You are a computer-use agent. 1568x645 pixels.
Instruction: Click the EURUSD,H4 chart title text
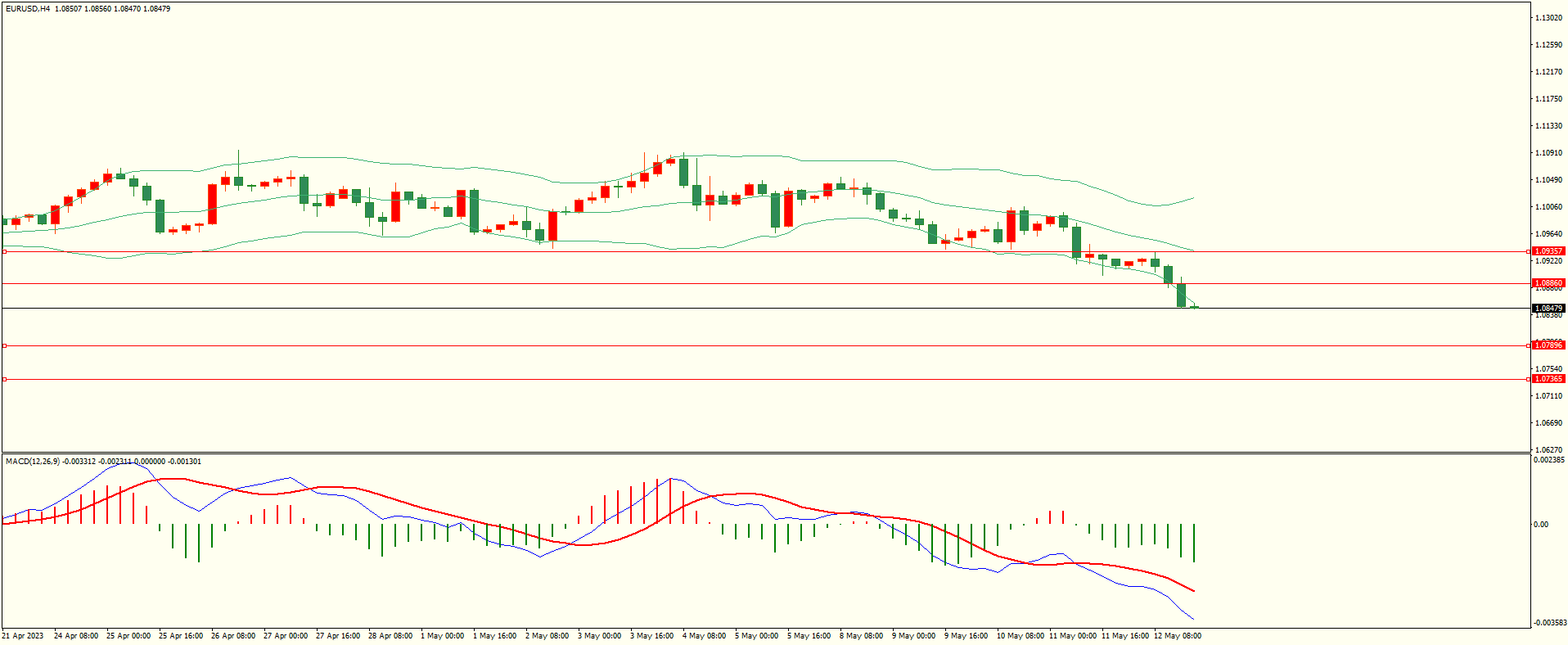[28, 9]
